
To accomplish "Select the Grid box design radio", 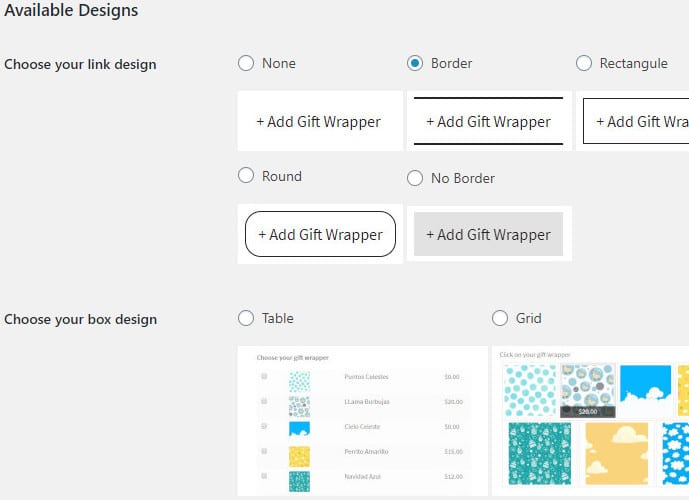I will 500,318.
